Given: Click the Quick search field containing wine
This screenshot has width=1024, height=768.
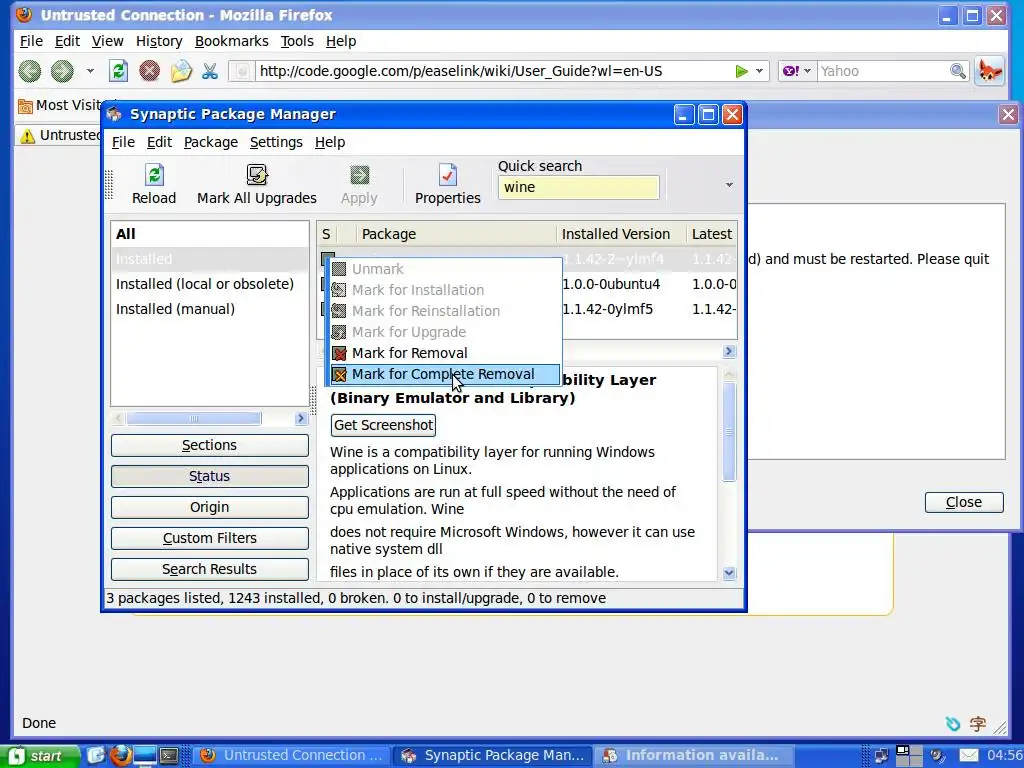Looking at the screenshot, I should [579, 187].
